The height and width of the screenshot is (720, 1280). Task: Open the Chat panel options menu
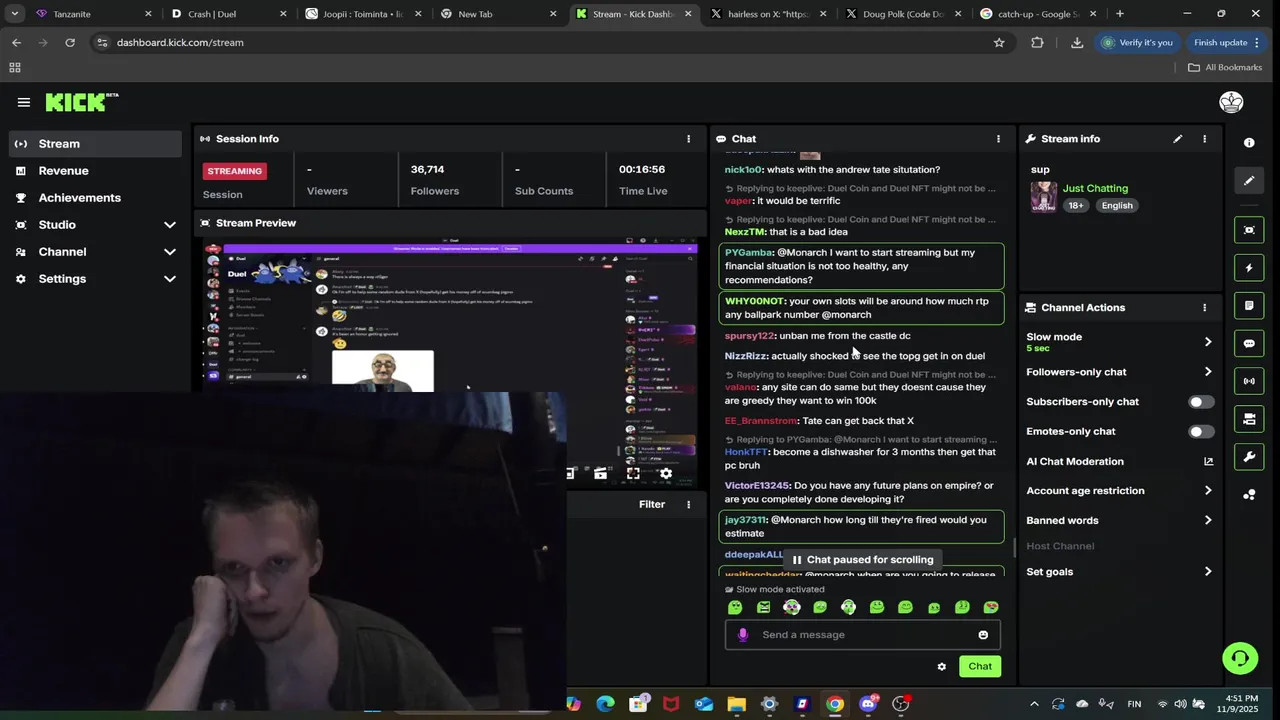[998, 139]
